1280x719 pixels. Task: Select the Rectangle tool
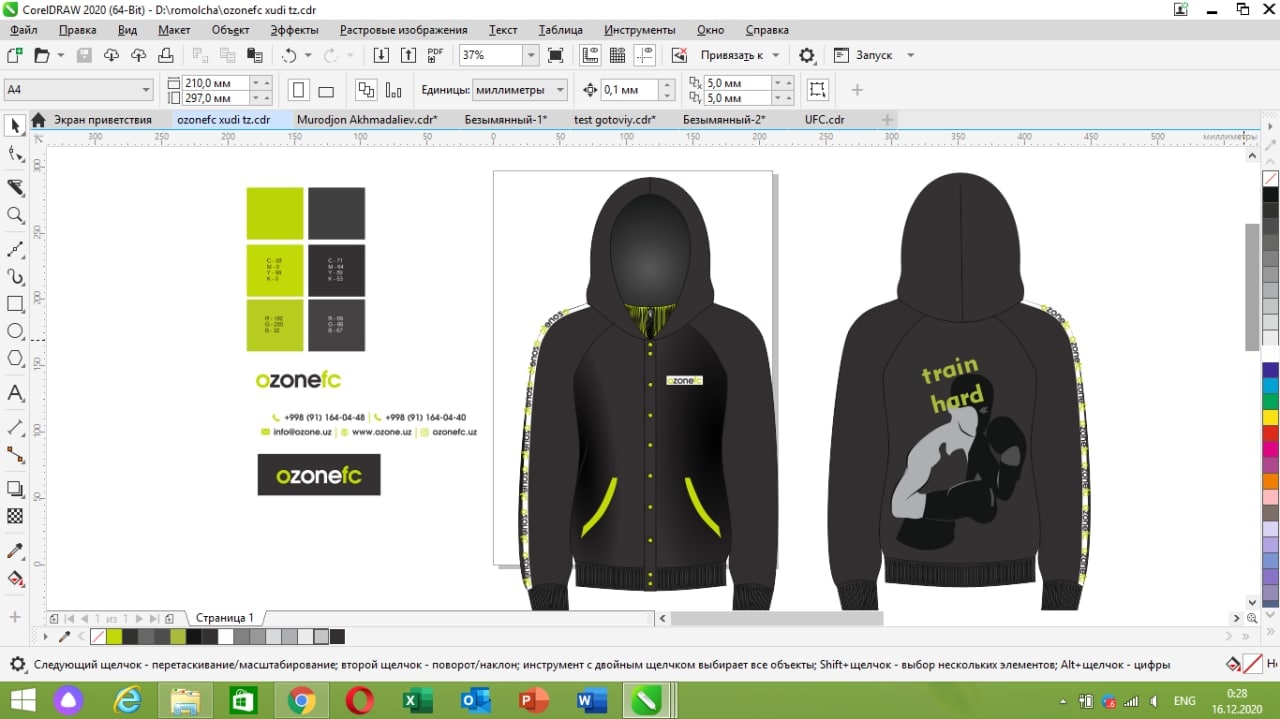15,304
